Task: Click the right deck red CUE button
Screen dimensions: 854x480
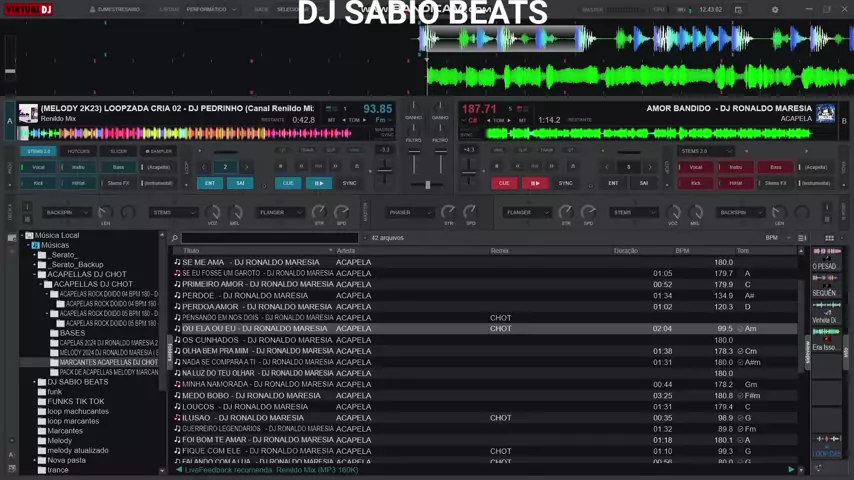Action: (x=504, y=183)
